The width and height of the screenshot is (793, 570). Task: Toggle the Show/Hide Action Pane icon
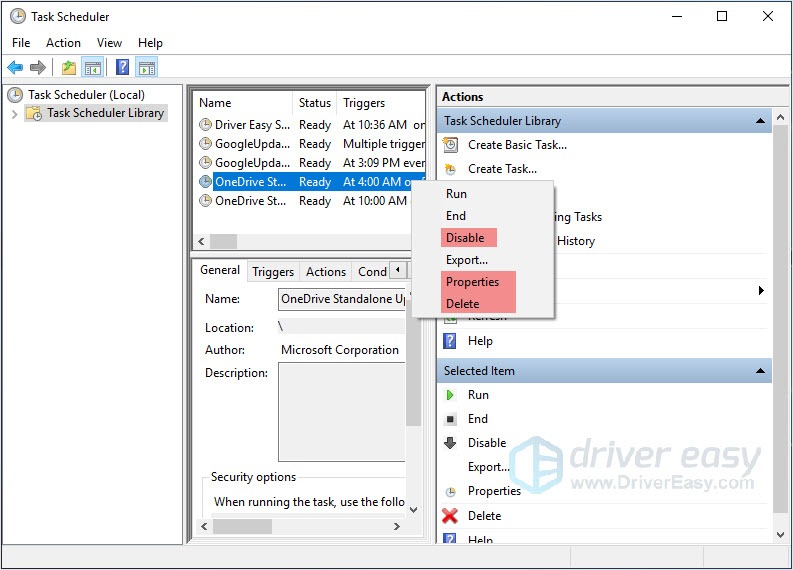coord(147,67)
